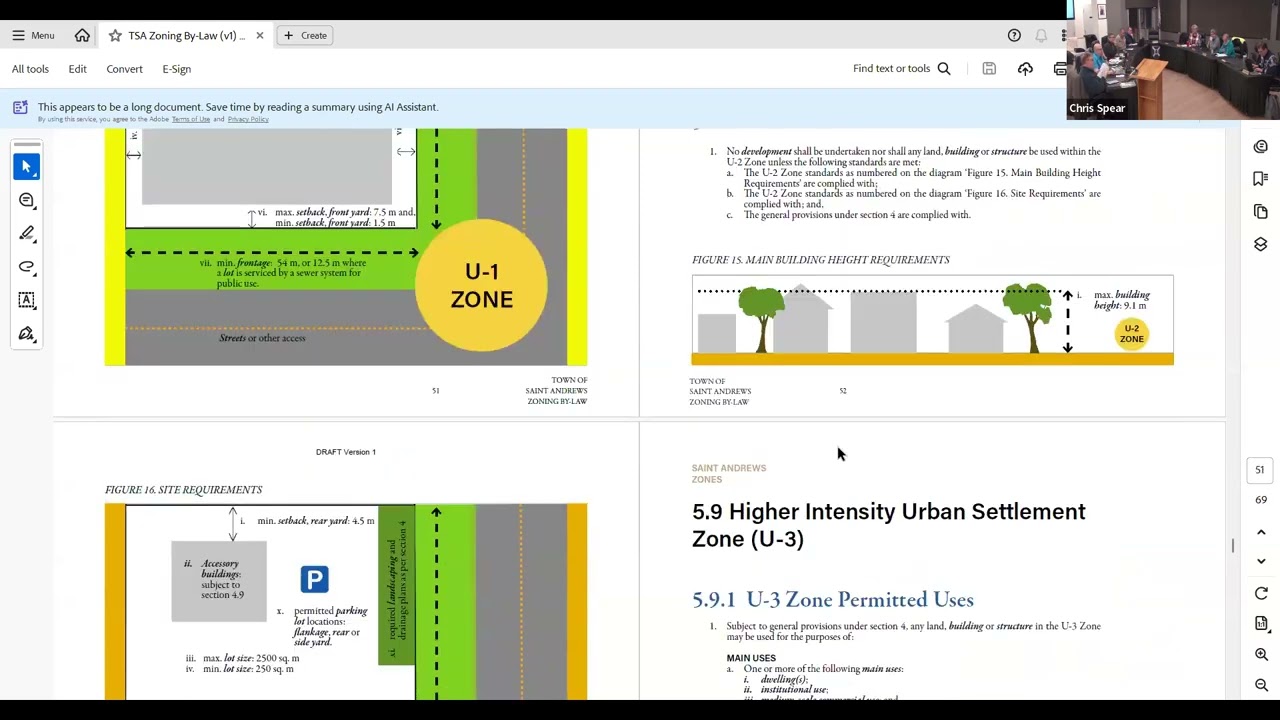Click the Zoom out magnifier

tap(1261, 685)
